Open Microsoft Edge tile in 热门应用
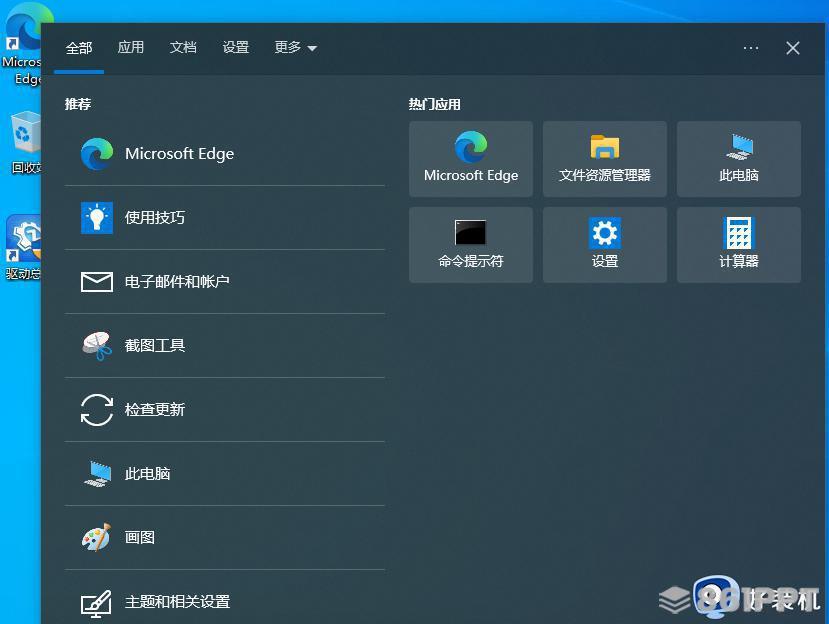This screenshot has width=829, height=624. click(471, 159)
